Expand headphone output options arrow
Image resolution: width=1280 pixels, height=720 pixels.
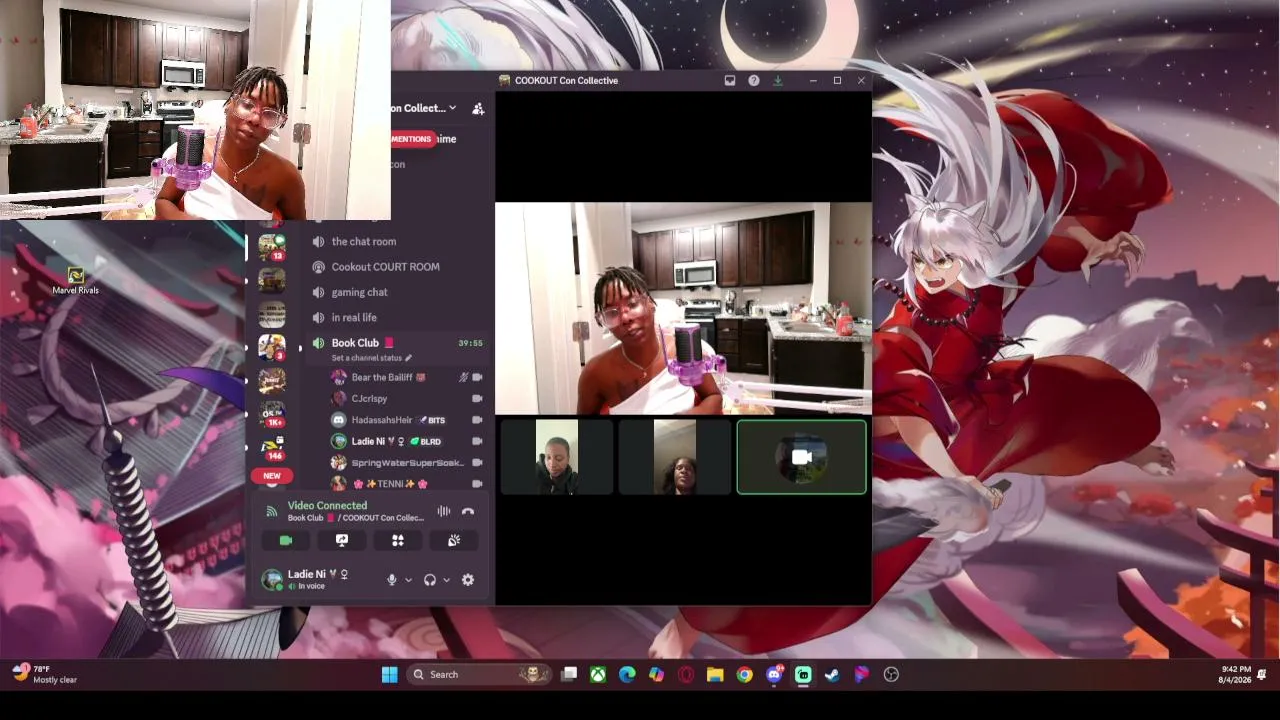[446, 580]
